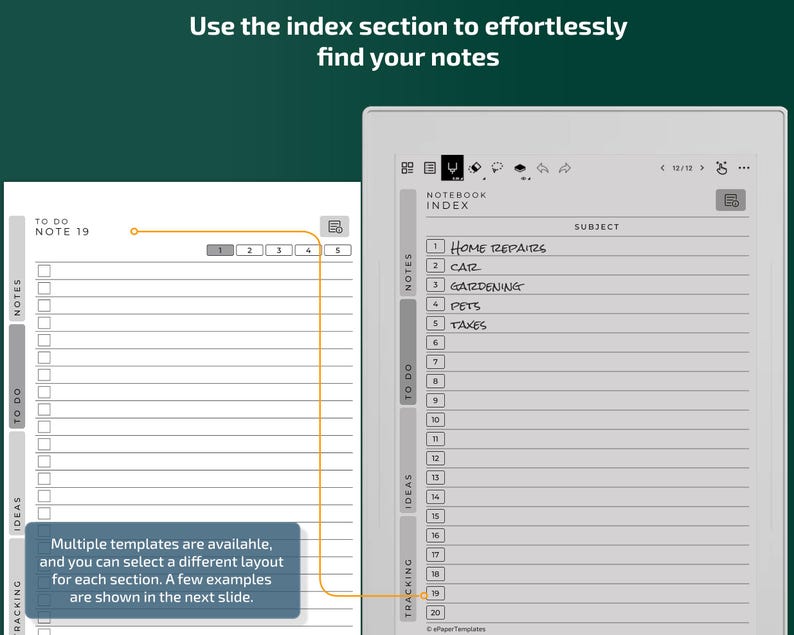Go to next page with right chevron
Screen dimensions: 794x635
(702, 168)
